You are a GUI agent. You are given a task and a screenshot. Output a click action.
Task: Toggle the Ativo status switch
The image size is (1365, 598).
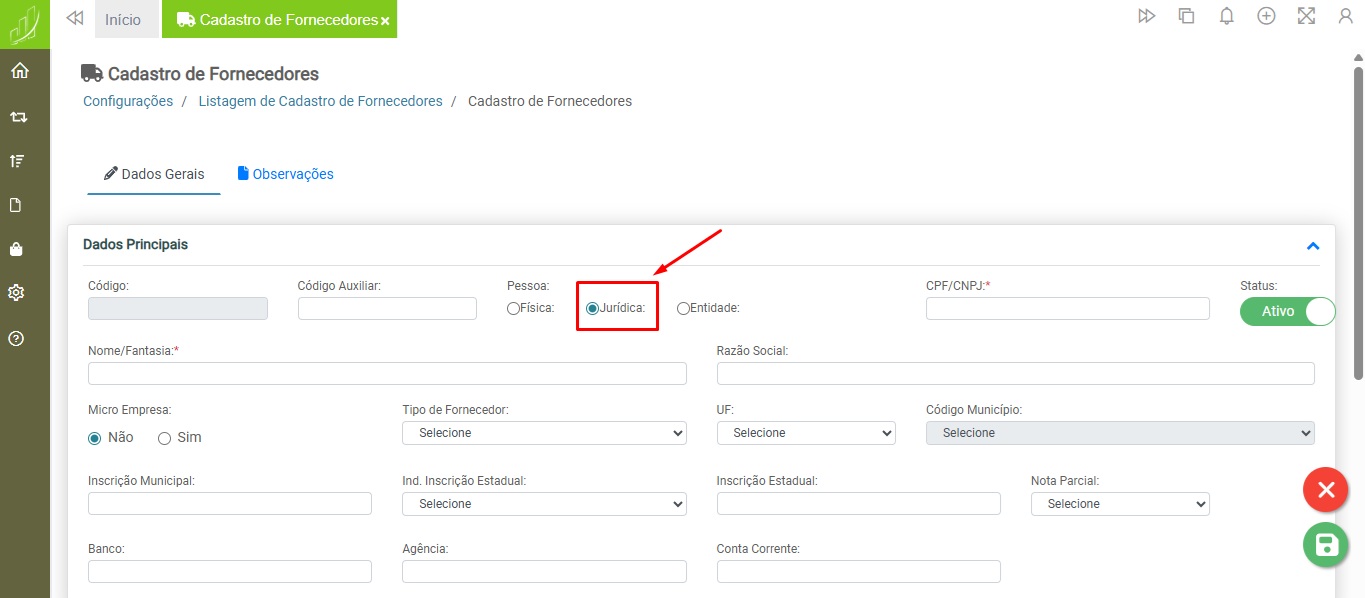coord(1287,311)
